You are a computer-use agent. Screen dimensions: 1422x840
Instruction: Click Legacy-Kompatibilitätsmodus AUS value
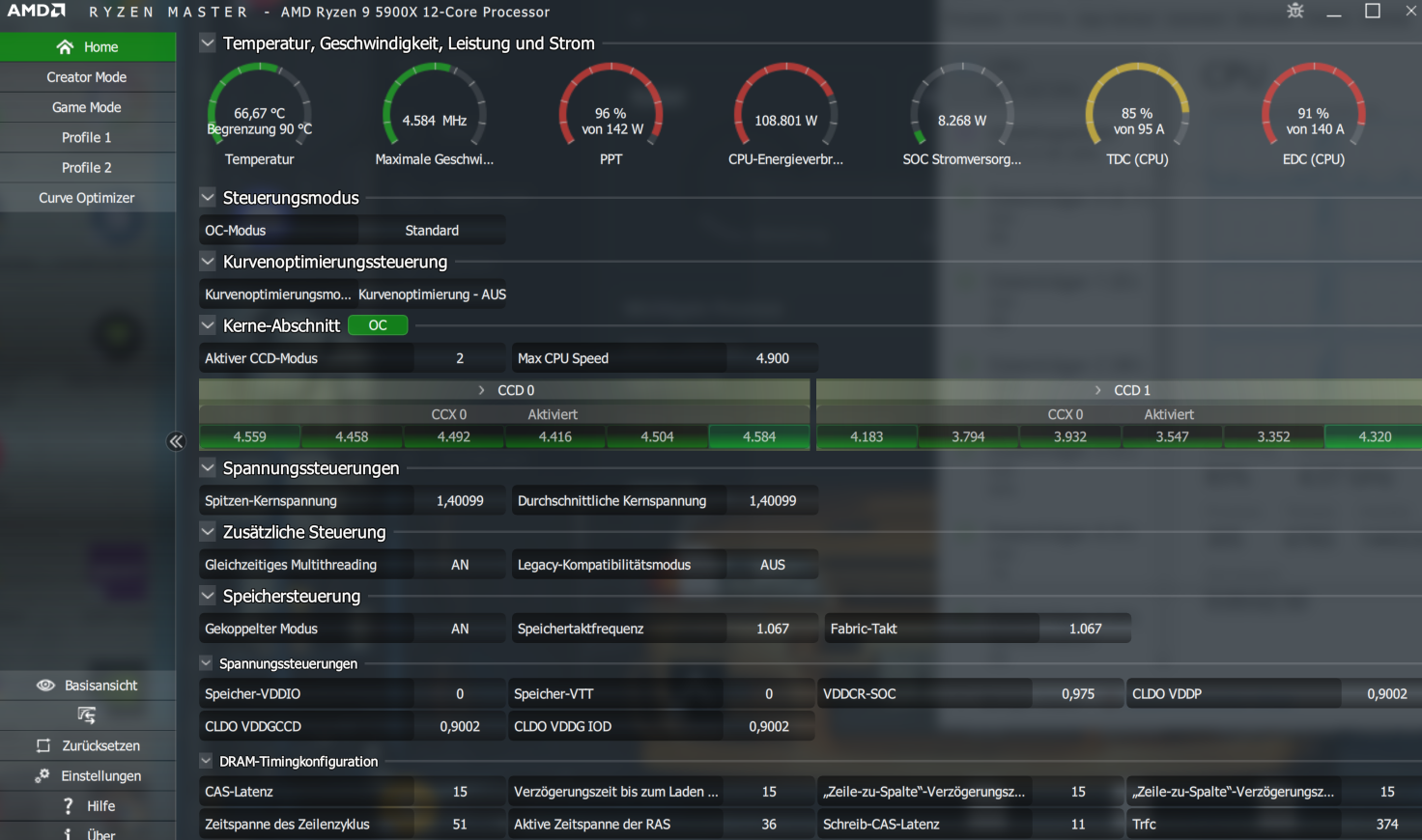pos(773,565)
